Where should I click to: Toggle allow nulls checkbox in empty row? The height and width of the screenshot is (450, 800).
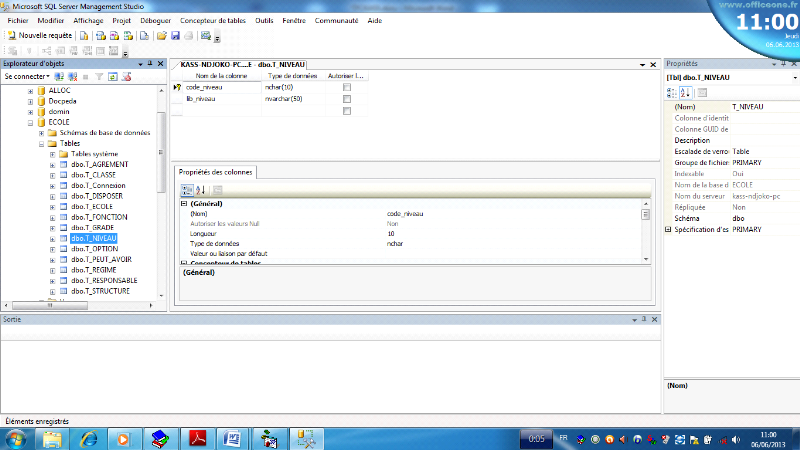[x=347, y=111]
